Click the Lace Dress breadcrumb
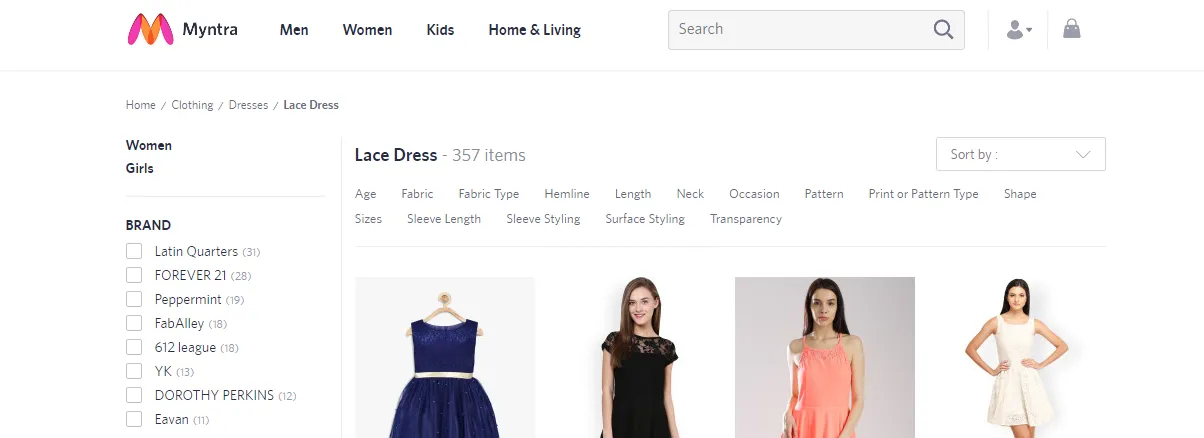Image resolution: width=1204 pixels, height=438 pixels. [311, 105]
